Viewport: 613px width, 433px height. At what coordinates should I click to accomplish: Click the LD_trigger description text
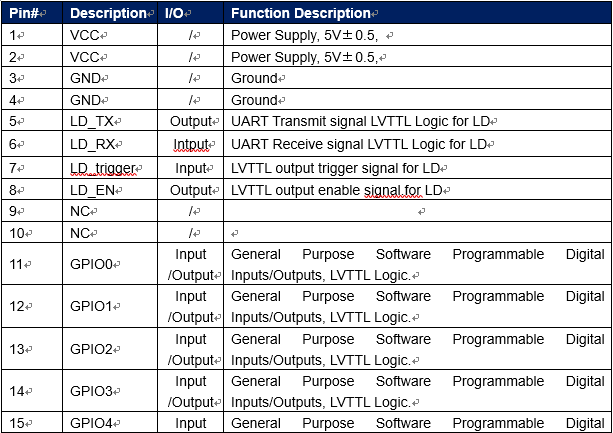pyautogui.click(x=103, y=167)
